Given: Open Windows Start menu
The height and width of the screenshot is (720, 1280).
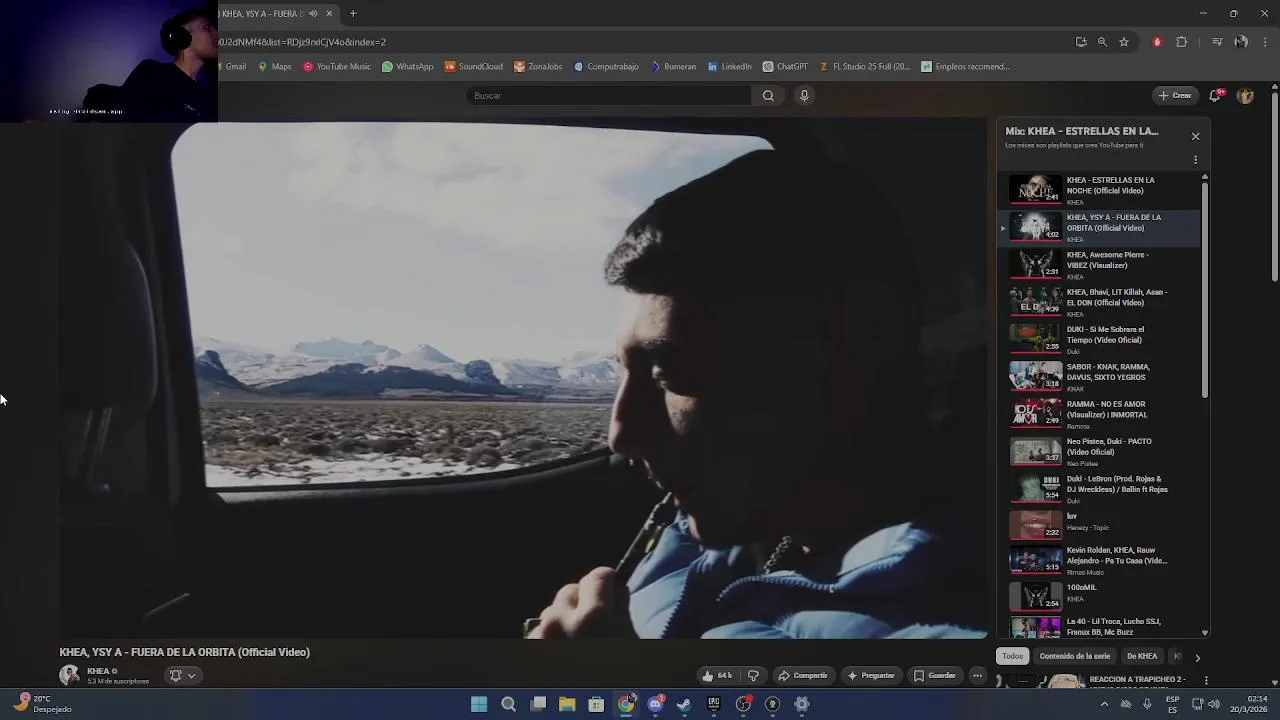Looking at the screenshot, I should [479, 704].
